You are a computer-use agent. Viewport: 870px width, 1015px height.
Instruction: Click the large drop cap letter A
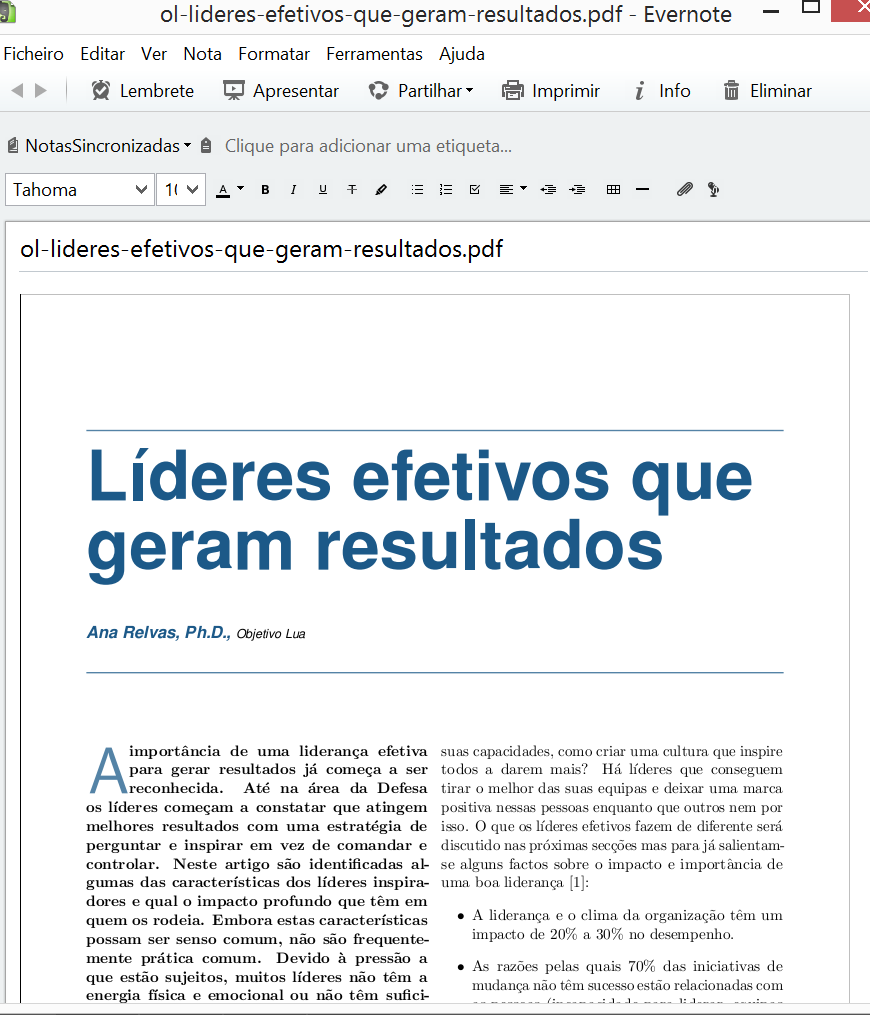point(108,770)
